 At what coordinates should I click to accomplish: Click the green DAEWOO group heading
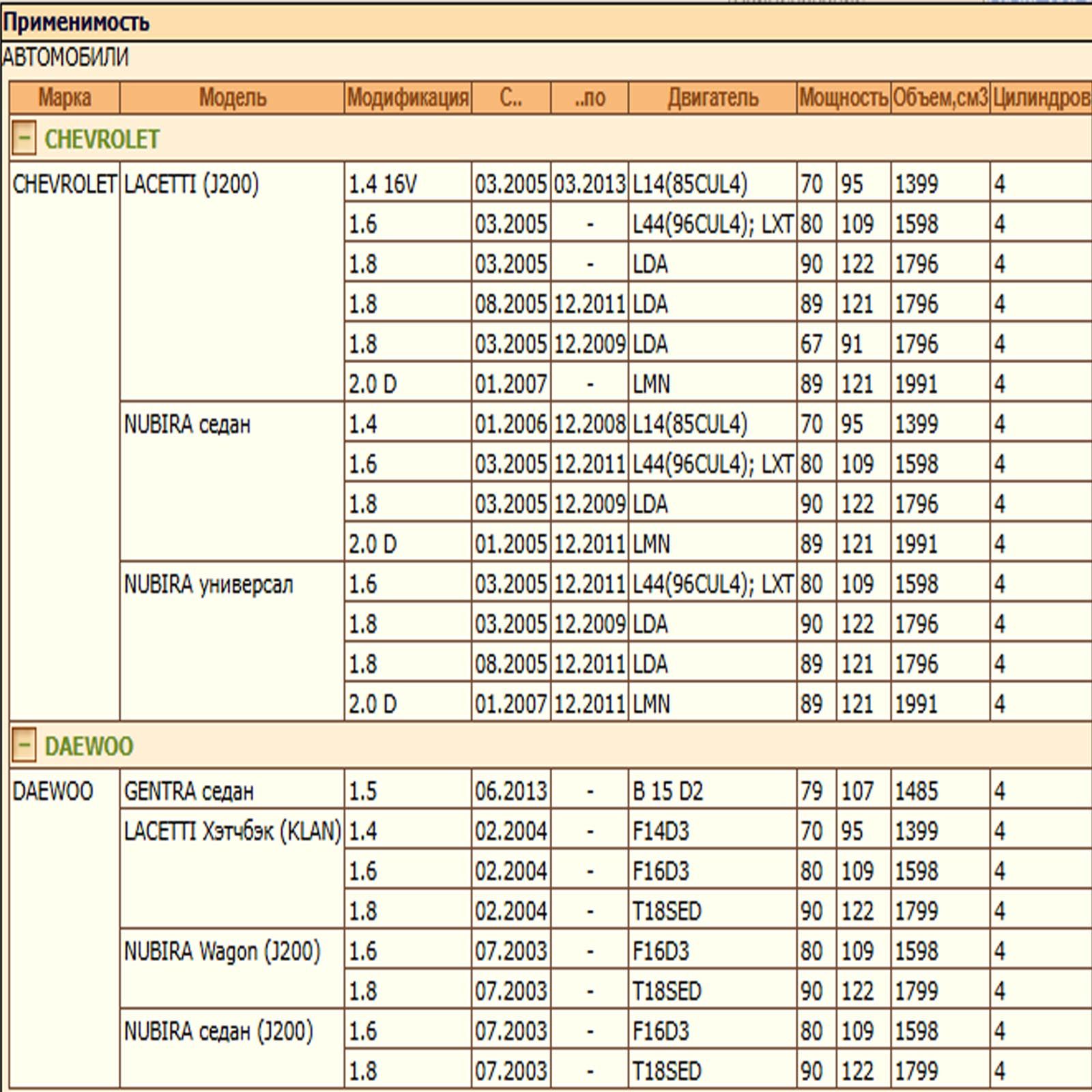point(89,745)
